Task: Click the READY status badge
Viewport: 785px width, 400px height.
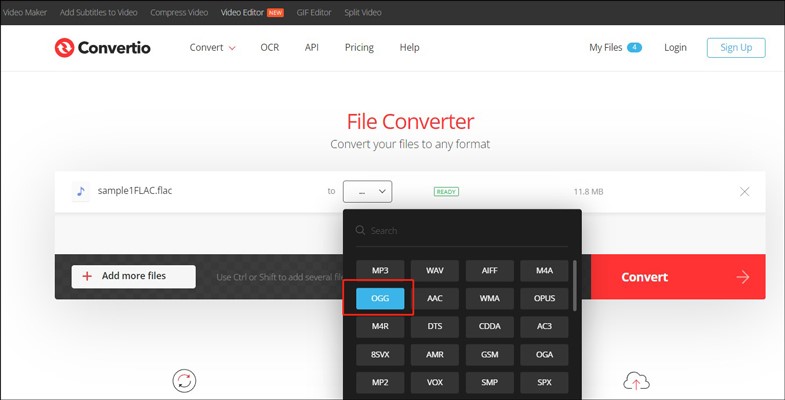Action: (446, 192)
